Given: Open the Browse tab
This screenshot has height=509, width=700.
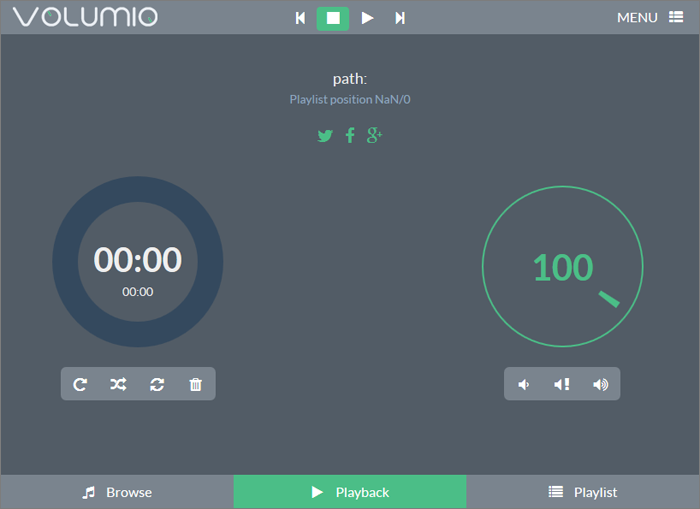Looking at the screenshot, I should 117,492.
